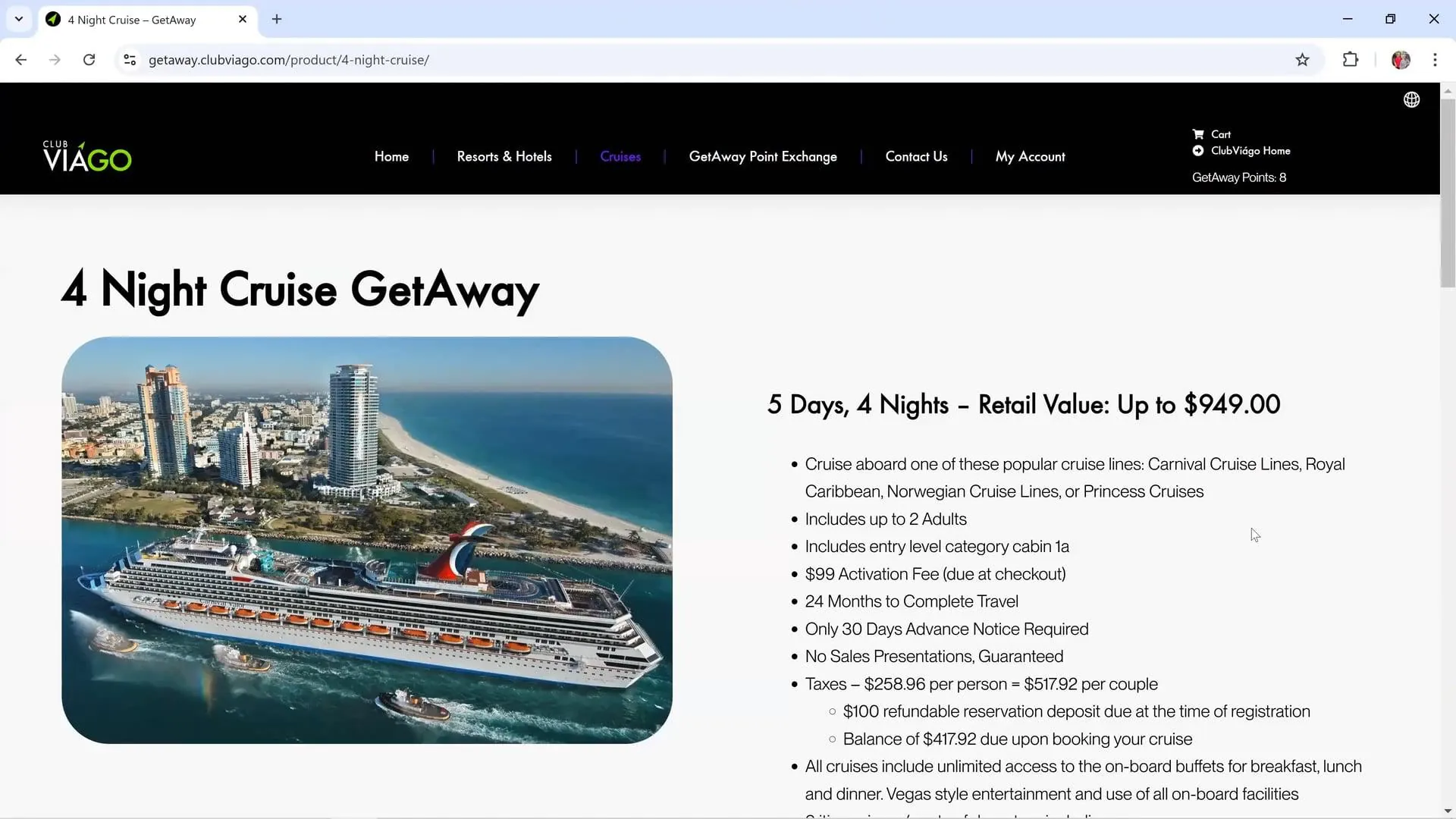Open the Chrome three-dot menu

coord(1435,60)
